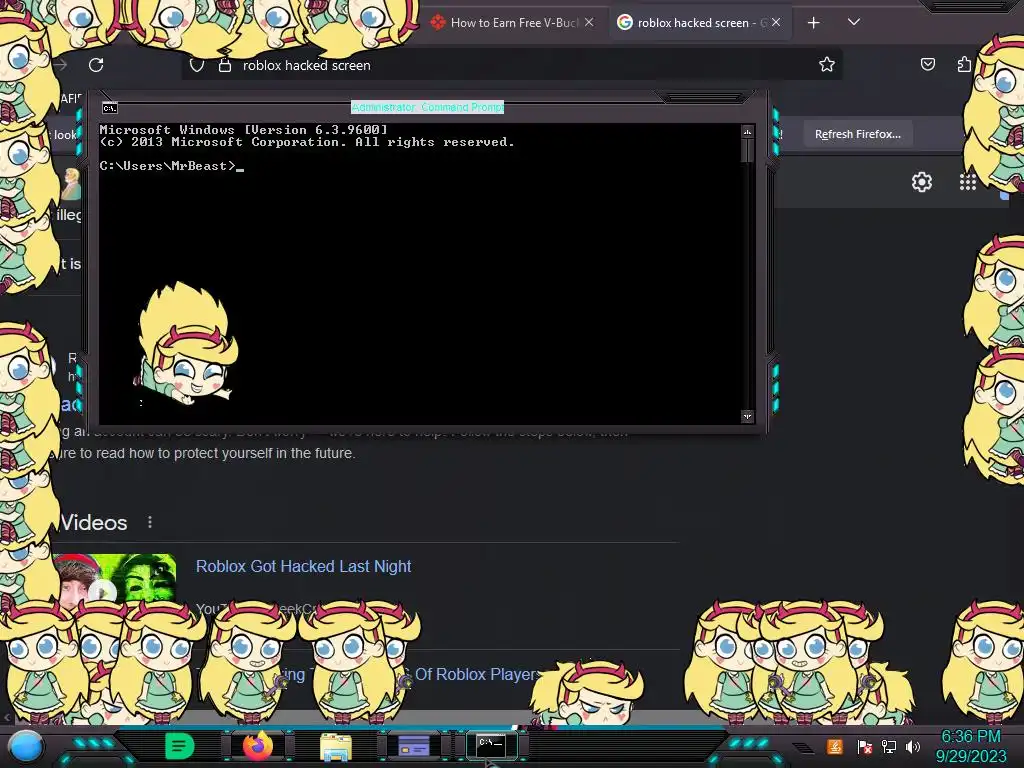Click the Command Prompt window system icon
This screenshot has width=1024, height=768.
[x=110, y=108]
